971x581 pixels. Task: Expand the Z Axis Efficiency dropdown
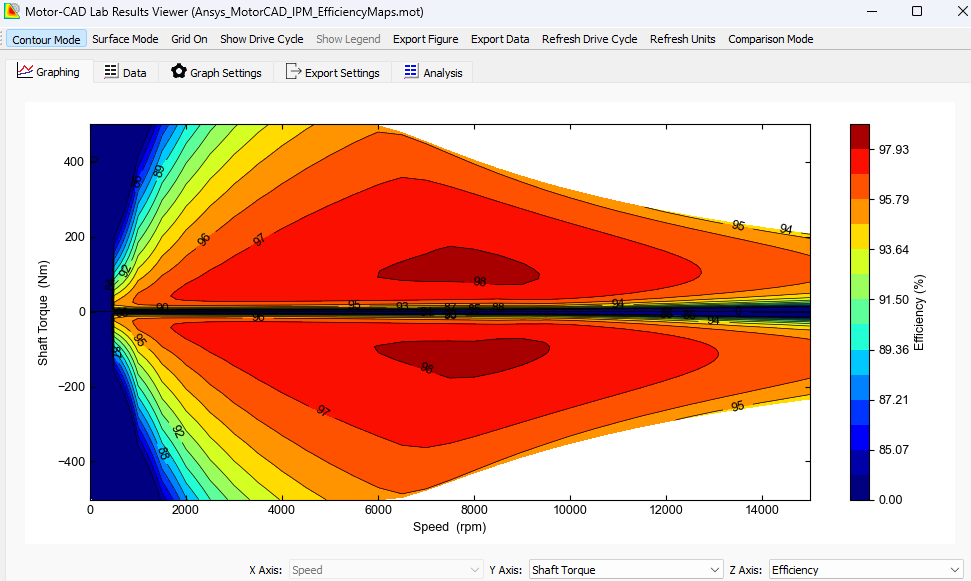866,569
